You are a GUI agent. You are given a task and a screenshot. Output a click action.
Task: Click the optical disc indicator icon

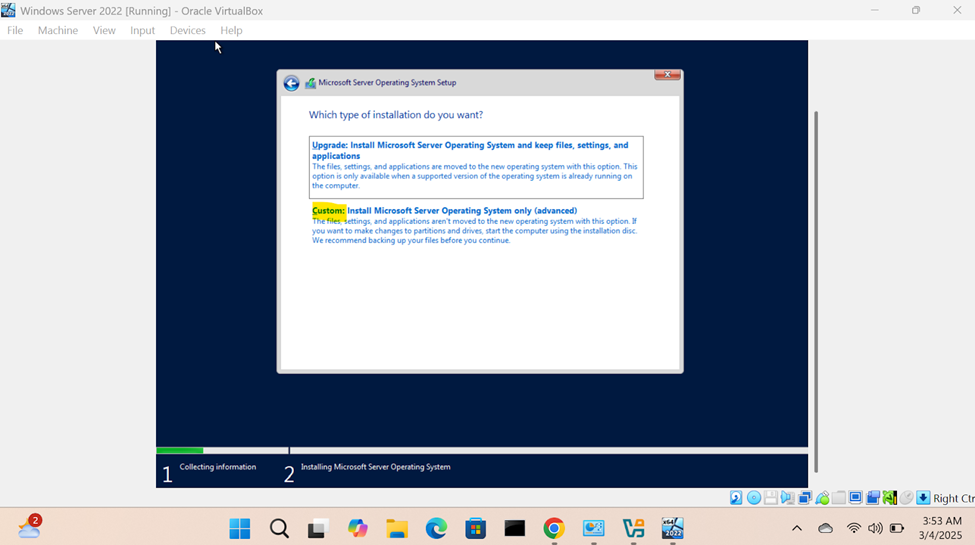pos(754,498)
